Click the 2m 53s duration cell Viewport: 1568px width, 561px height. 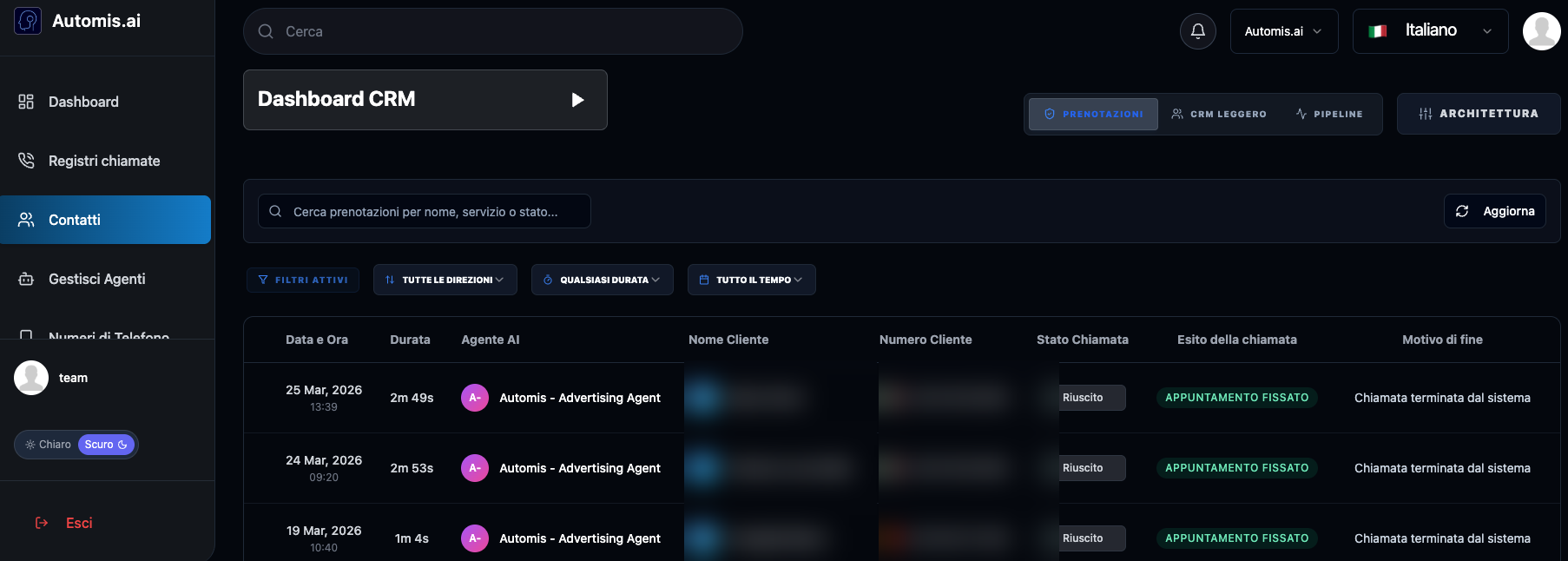pos(412,468)
